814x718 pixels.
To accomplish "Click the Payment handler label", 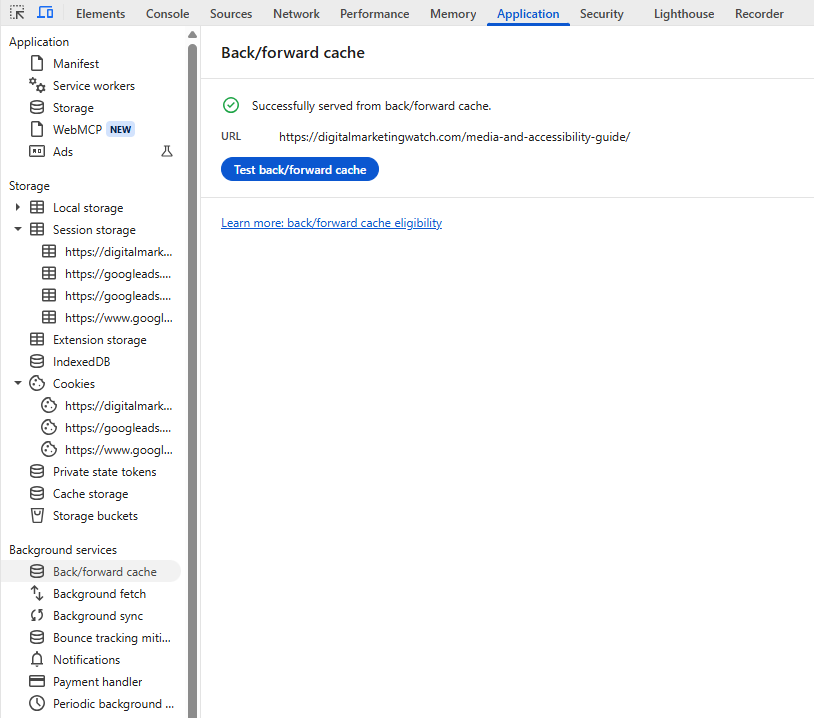I will click(98, 682).
